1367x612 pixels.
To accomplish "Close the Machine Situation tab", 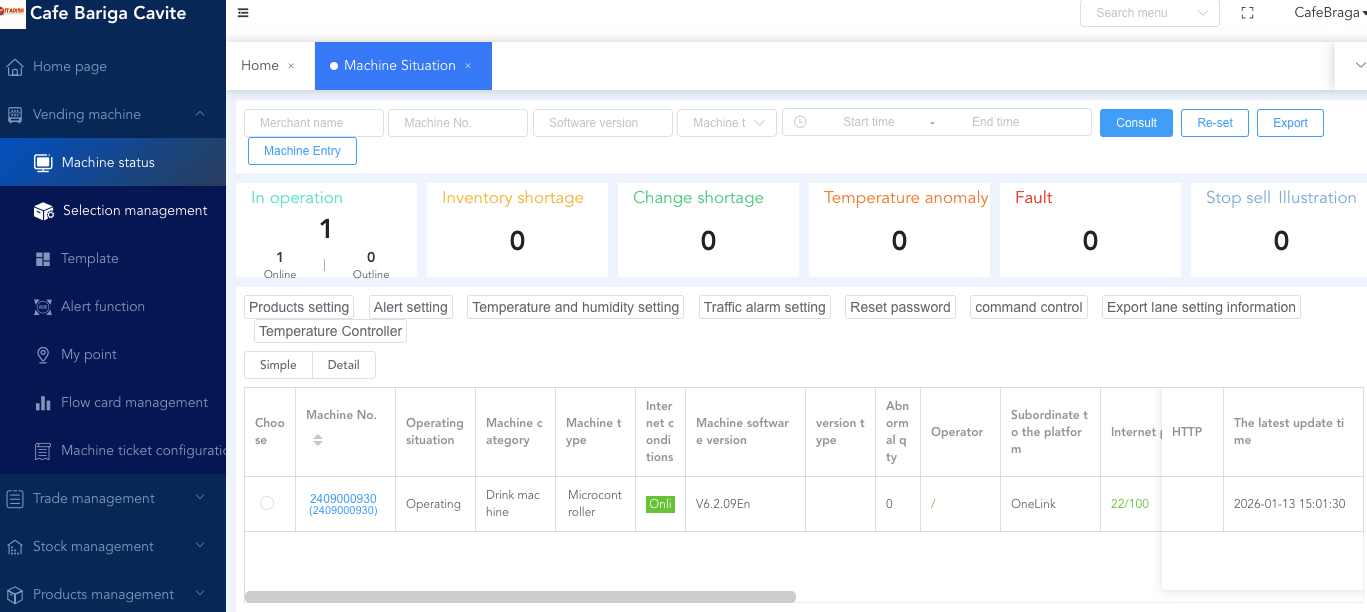I will point(468,66).
